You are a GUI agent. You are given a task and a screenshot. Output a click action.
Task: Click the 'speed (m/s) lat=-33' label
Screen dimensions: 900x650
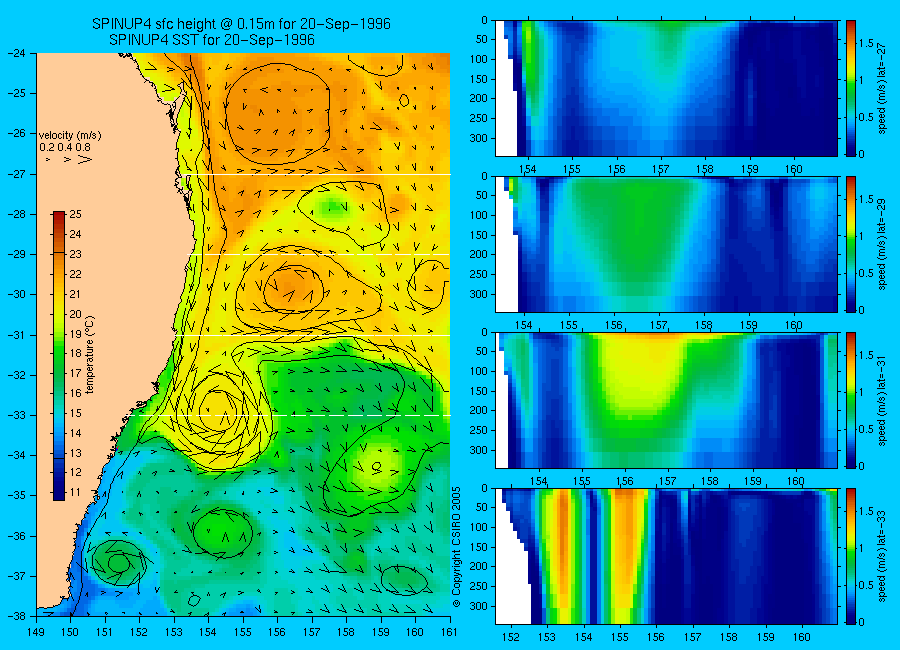pos(882,556)
